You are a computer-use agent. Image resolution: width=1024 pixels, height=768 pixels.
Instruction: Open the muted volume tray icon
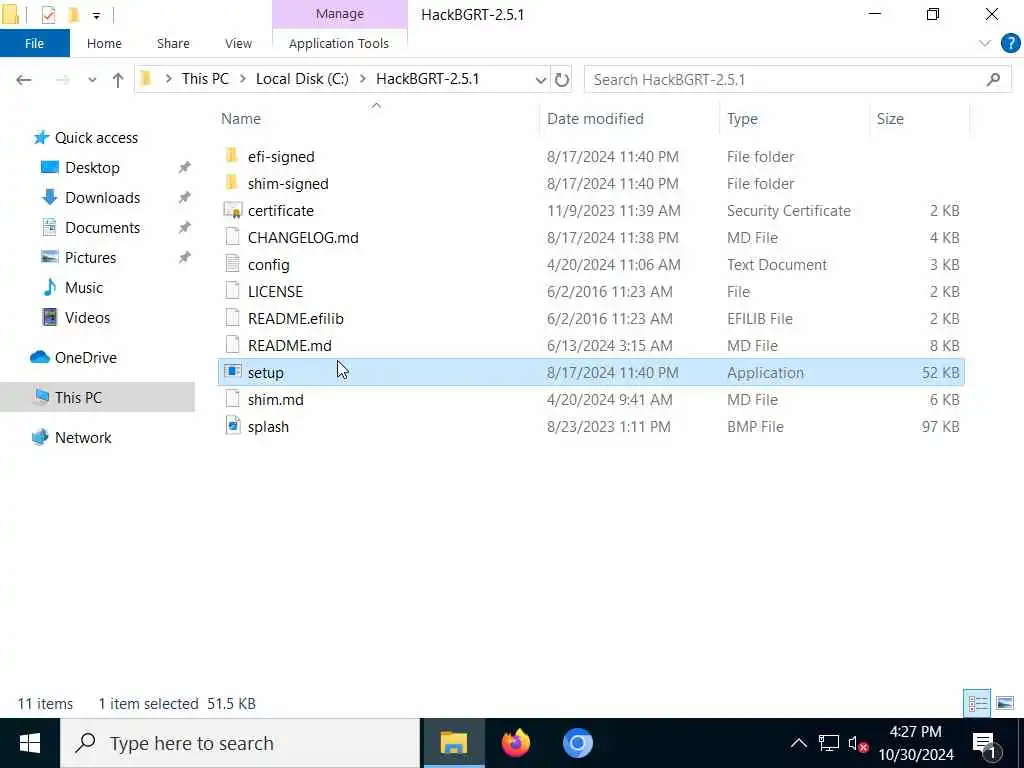pos(857,744)
